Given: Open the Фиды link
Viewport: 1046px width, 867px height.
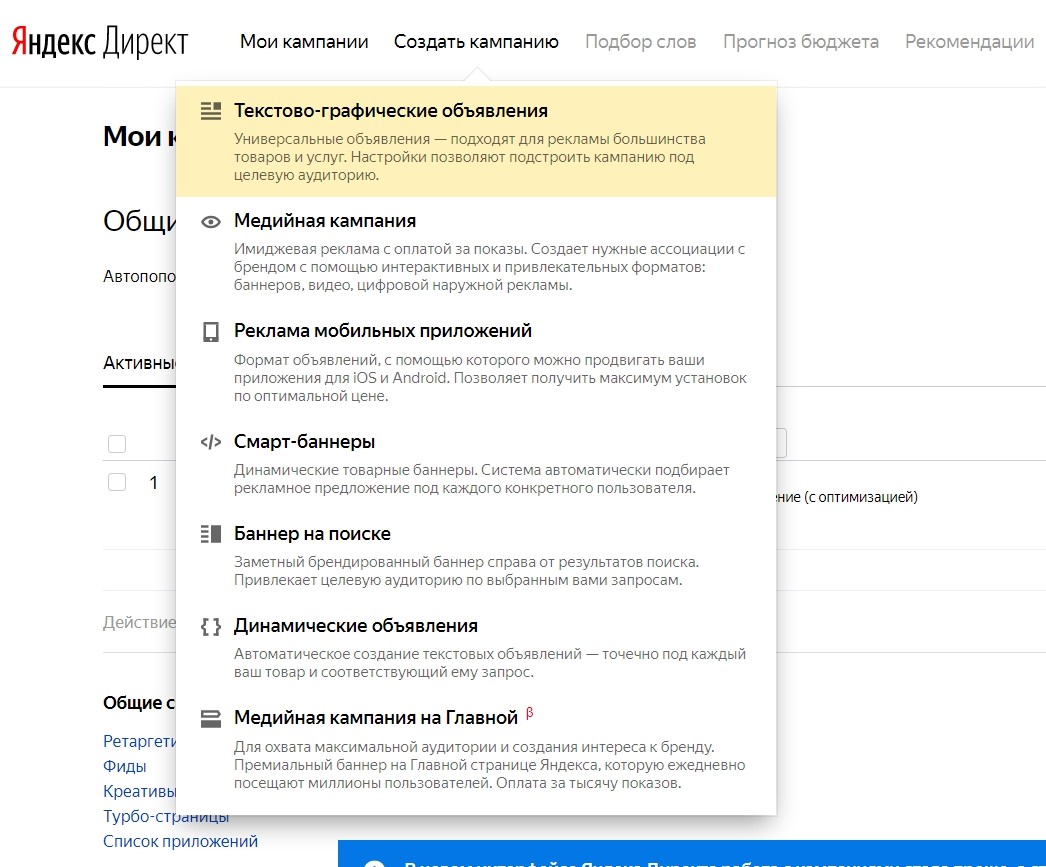Looking at the screenshot, I should [125, 766].
